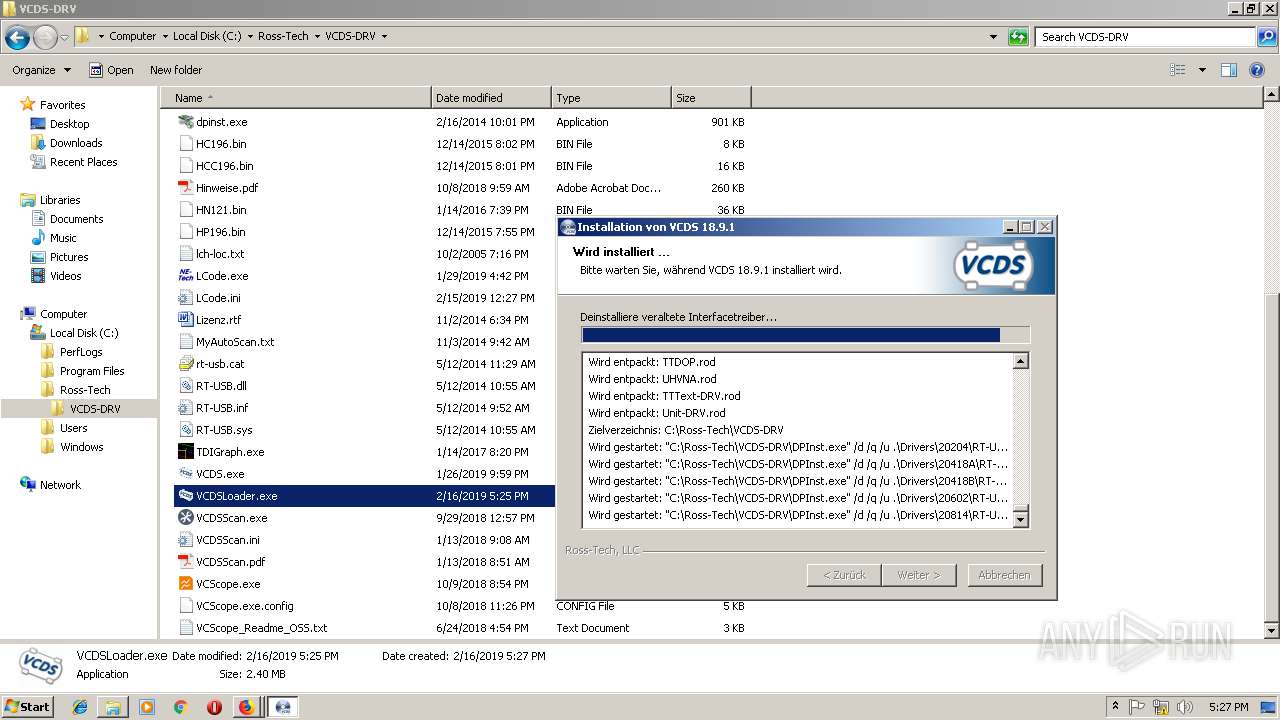Select the Hinweise.pdf icon
Image resolution: width=1280 pixels, height=720 pixels.
[185, 188]
